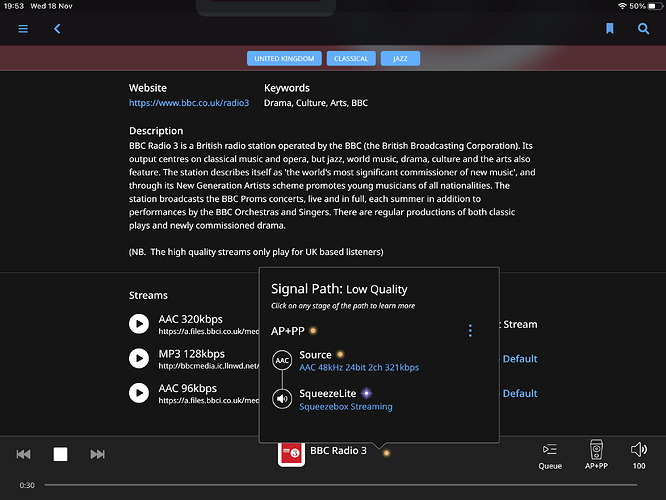Select the Jazz tag

point(400,58)
